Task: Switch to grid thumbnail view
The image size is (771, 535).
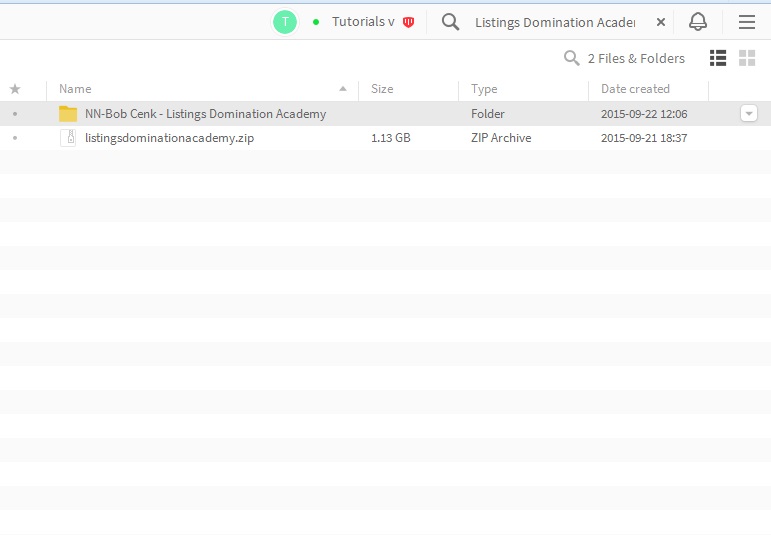Action: pyautogui.click(x=747, y=58)
